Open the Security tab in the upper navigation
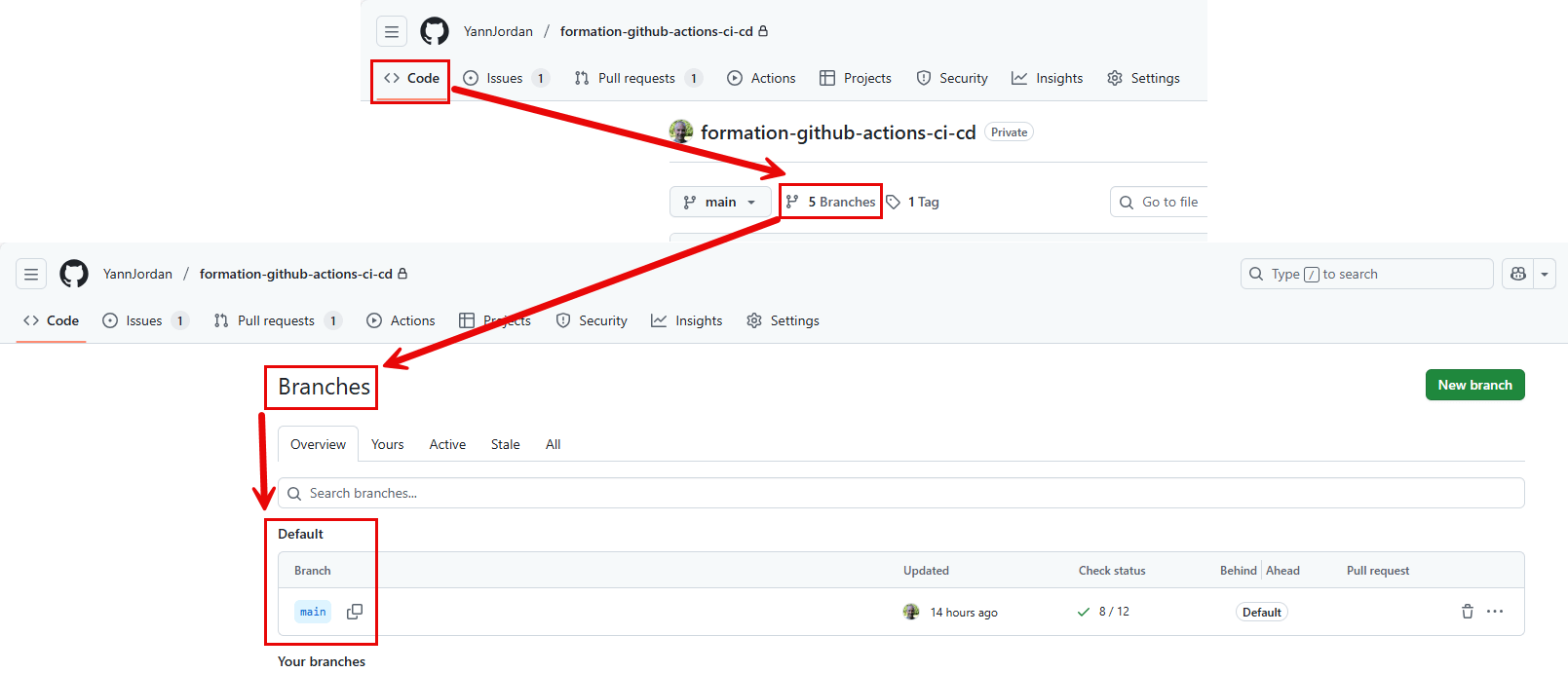The width and height of the screenshot is (1568, 673). click(x=952, y=78)
